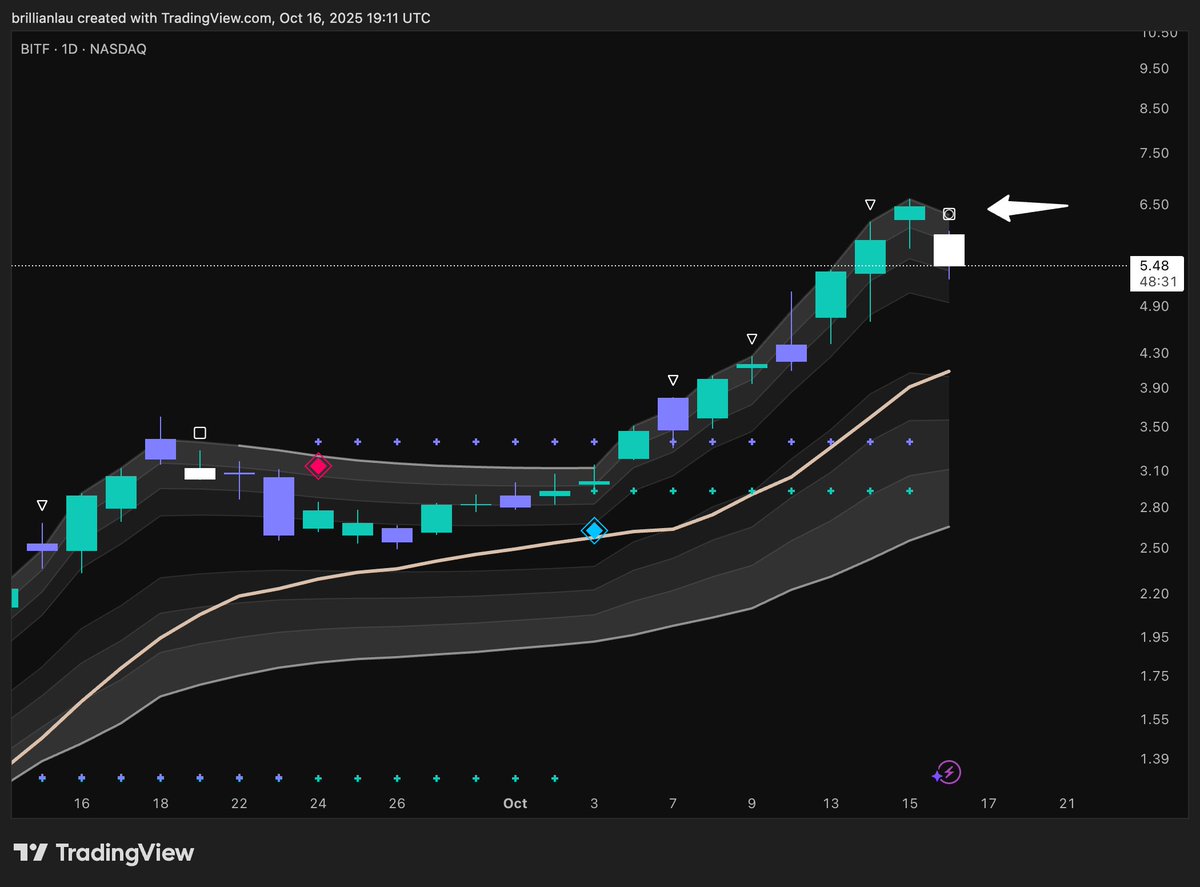
Task: Click the Oct label on the date axis
Action: pyautogui.click(x=515, y=803)
